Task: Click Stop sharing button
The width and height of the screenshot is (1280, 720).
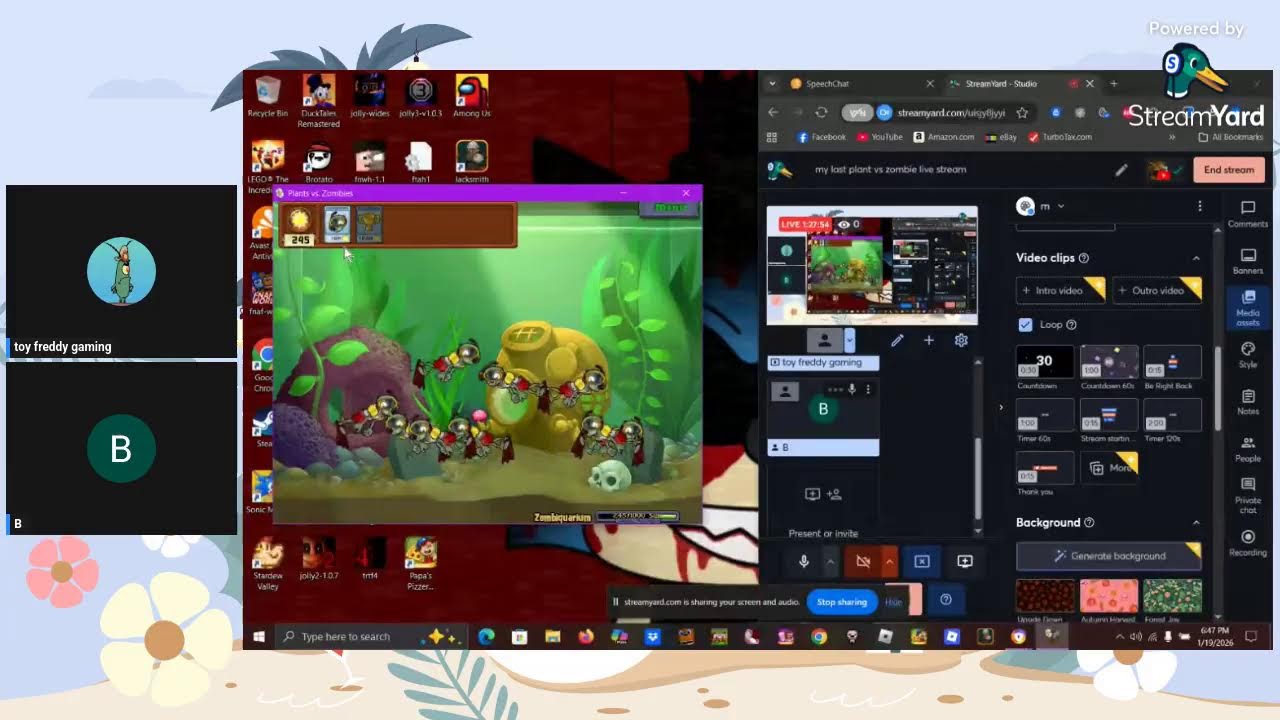Action: click(842, 602)
